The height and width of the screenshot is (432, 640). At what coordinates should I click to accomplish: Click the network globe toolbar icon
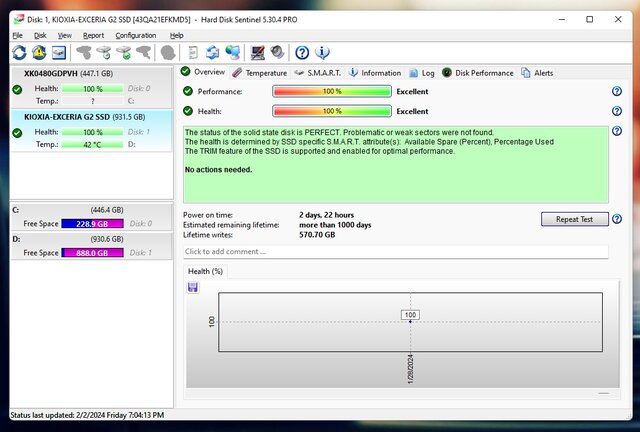(x=233, y=52)
